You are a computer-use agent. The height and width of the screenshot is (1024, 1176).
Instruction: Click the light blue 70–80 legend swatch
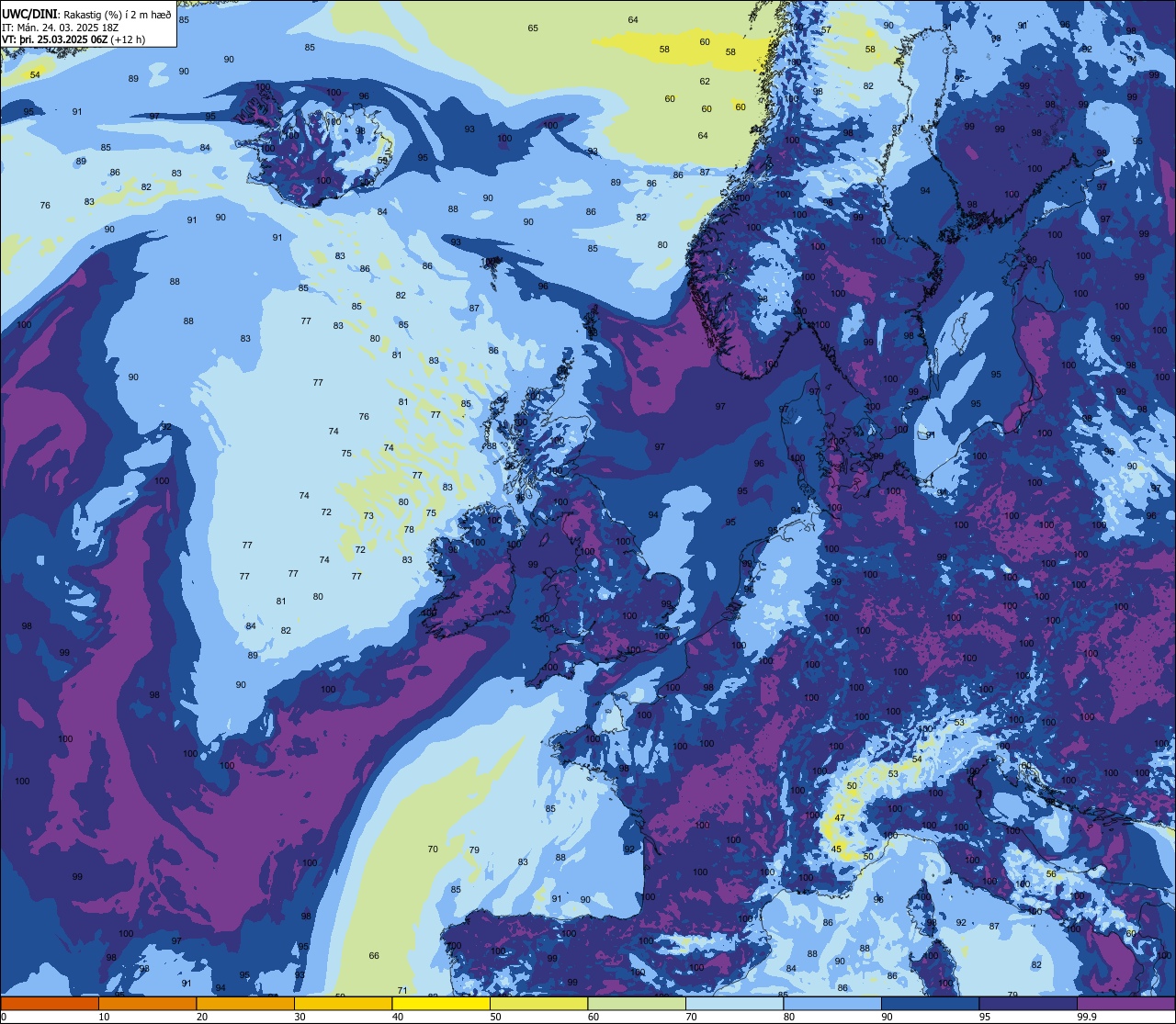735,1004
